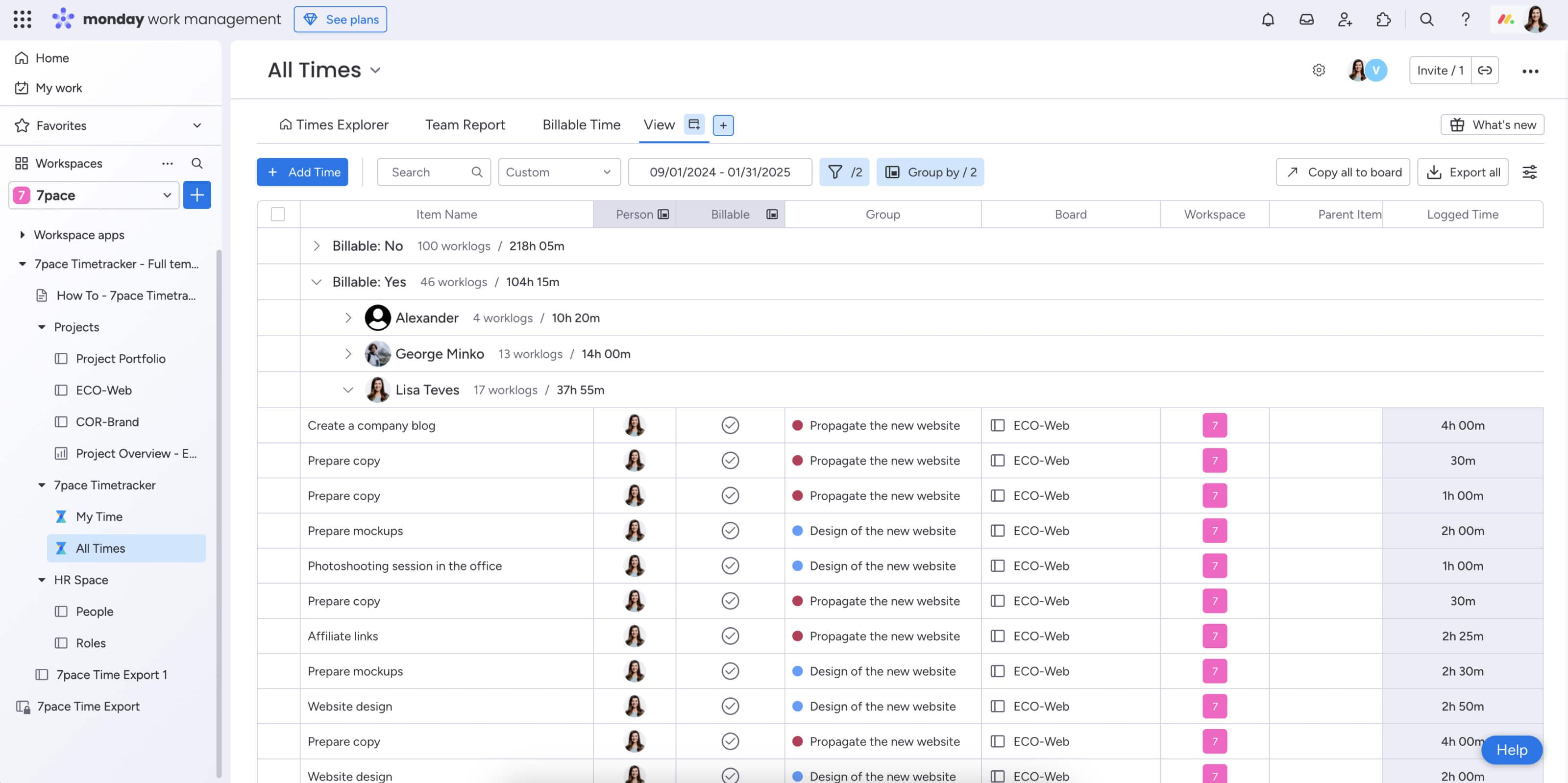The image size is (1568, 783).
Task: Click the user profile avatar in top bar
Action: tap(1535, 20)
